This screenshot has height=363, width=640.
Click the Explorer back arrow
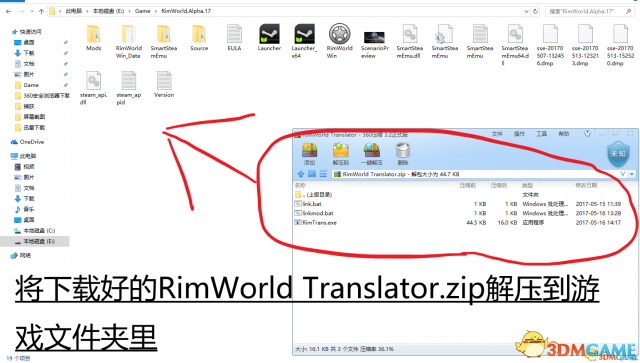(x=9, y=11)
